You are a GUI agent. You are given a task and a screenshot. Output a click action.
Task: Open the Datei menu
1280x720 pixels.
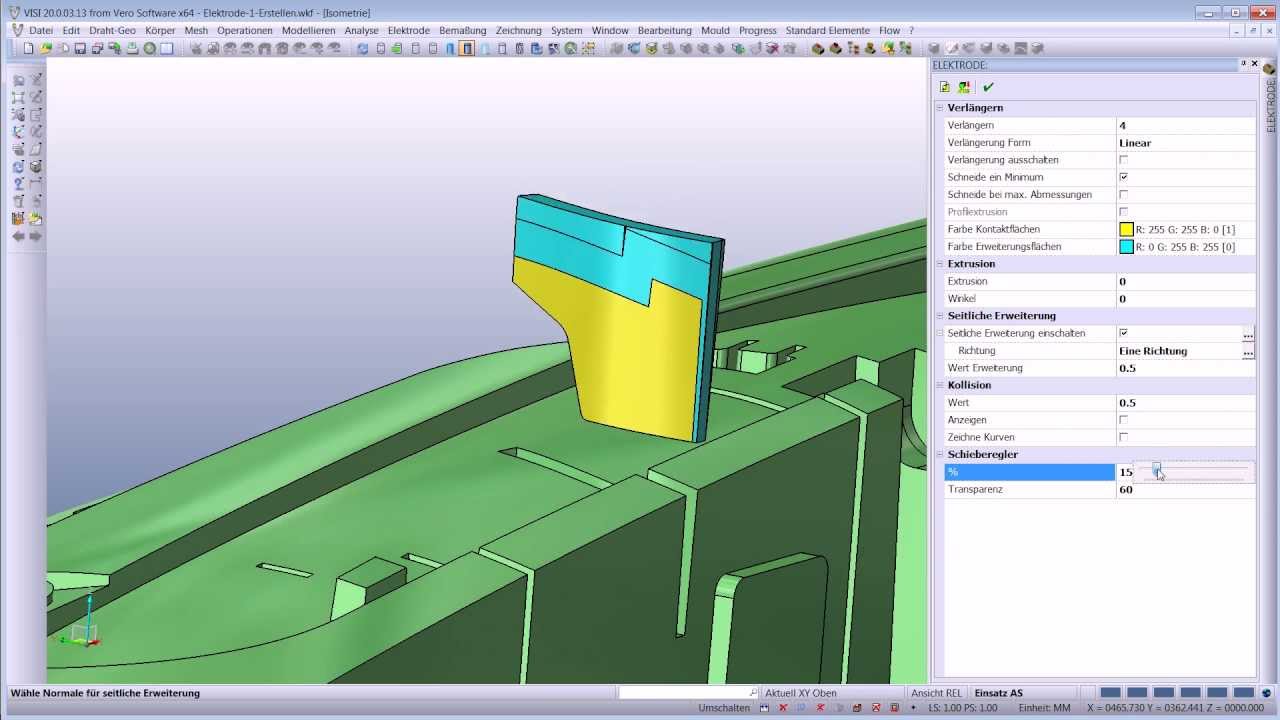tap(41, 30)
